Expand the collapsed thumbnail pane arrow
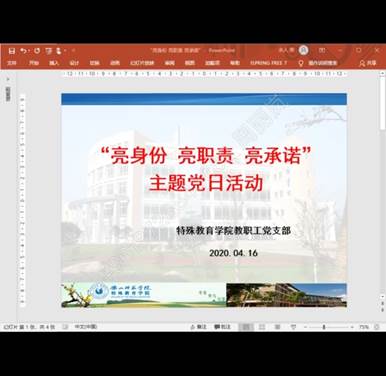Screen dimensions: 386x376 point(8,79)
